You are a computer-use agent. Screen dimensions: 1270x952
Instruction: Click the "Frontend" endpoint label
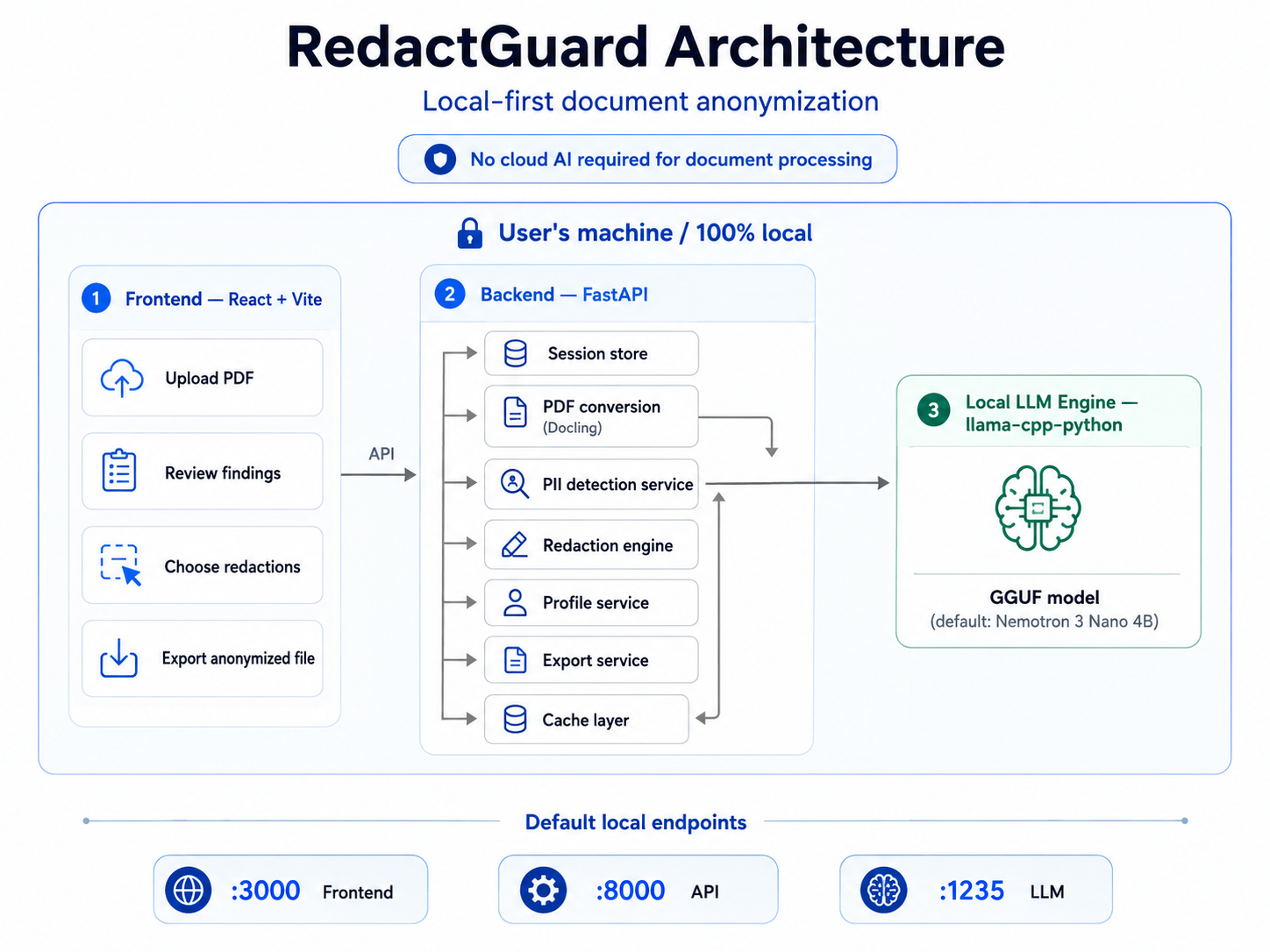(358, 892)
